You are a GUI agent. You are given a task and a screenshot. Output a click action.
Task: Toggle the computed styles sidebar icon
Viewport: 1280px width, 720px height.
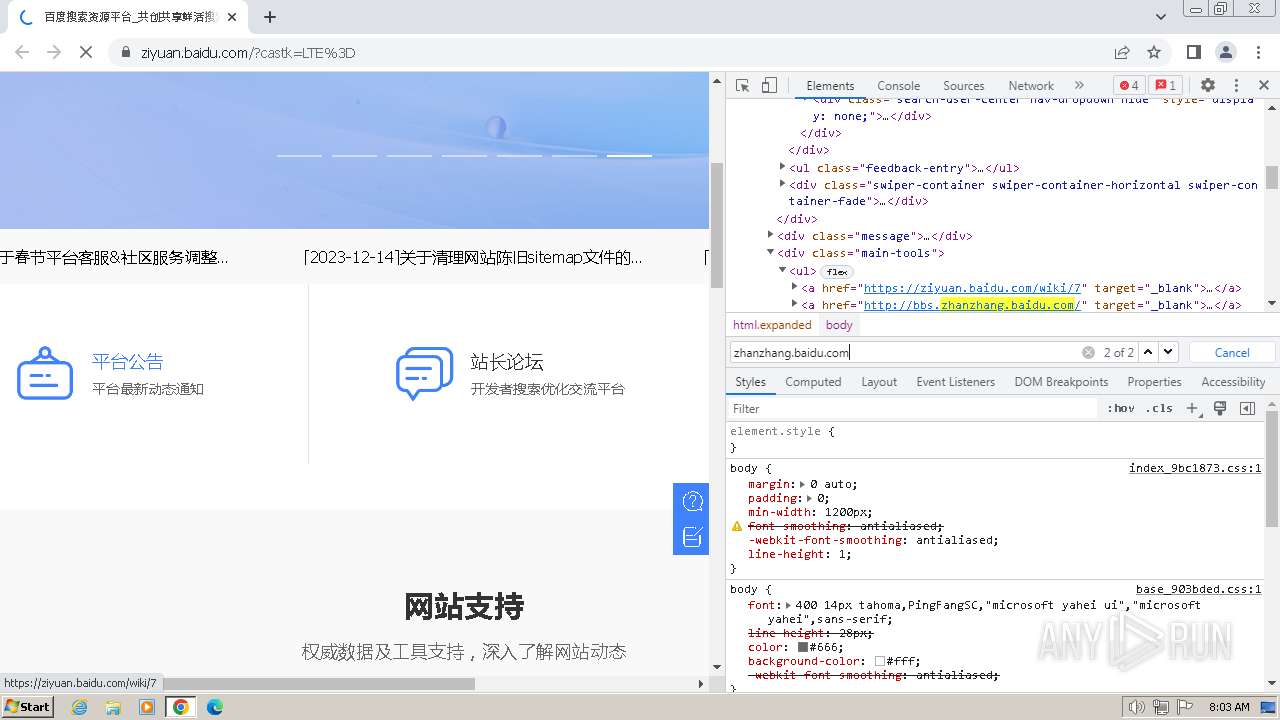(x=1247, y=408)
